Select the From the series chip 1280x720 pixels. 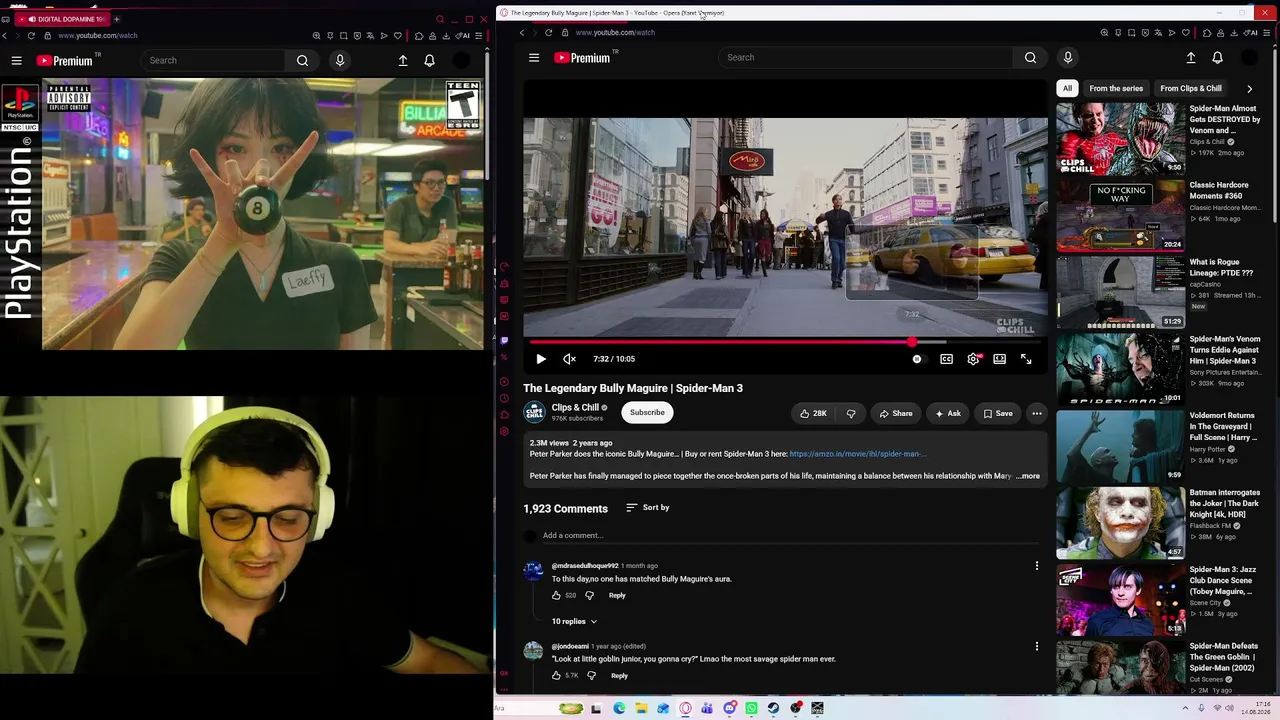click(x=1116, y=88)
